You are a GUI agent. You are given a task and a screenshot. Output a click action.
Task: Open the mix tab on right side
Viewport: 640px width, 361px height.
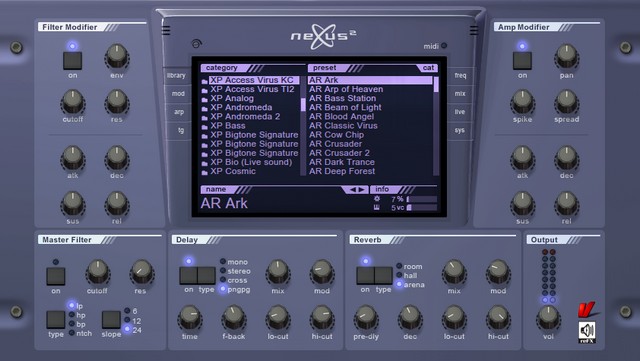460,94
